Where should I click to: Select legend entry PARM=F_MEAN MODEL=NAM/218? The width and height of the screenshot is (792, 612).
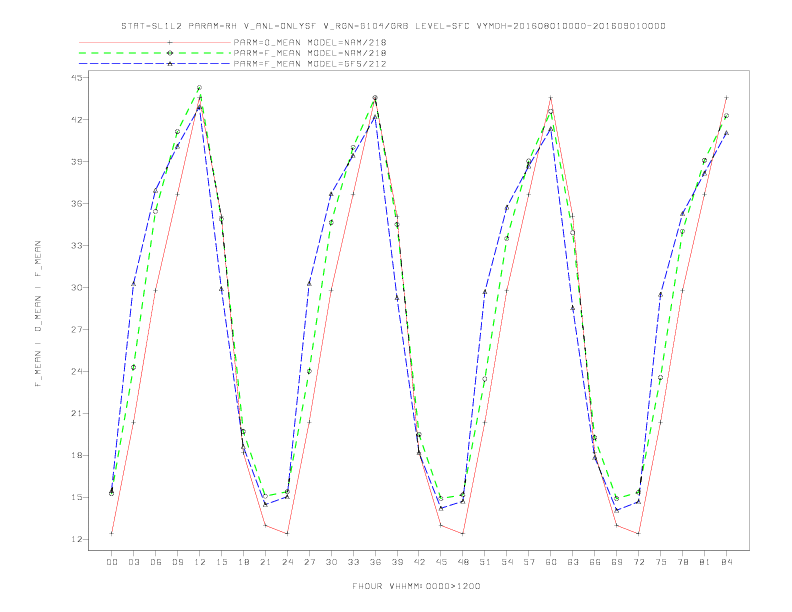[310, 53]
